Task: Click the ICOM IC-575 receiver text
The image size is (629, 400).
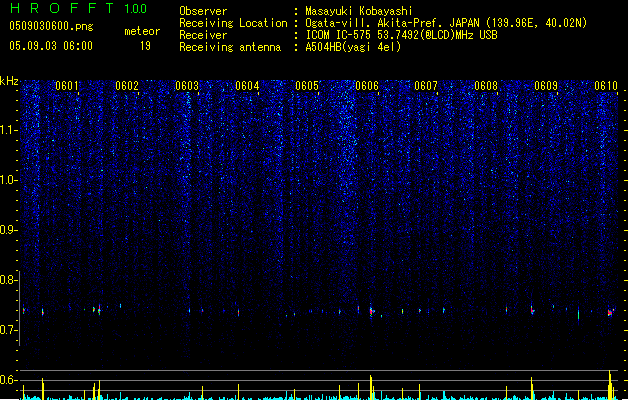Action: click(401, 35)
